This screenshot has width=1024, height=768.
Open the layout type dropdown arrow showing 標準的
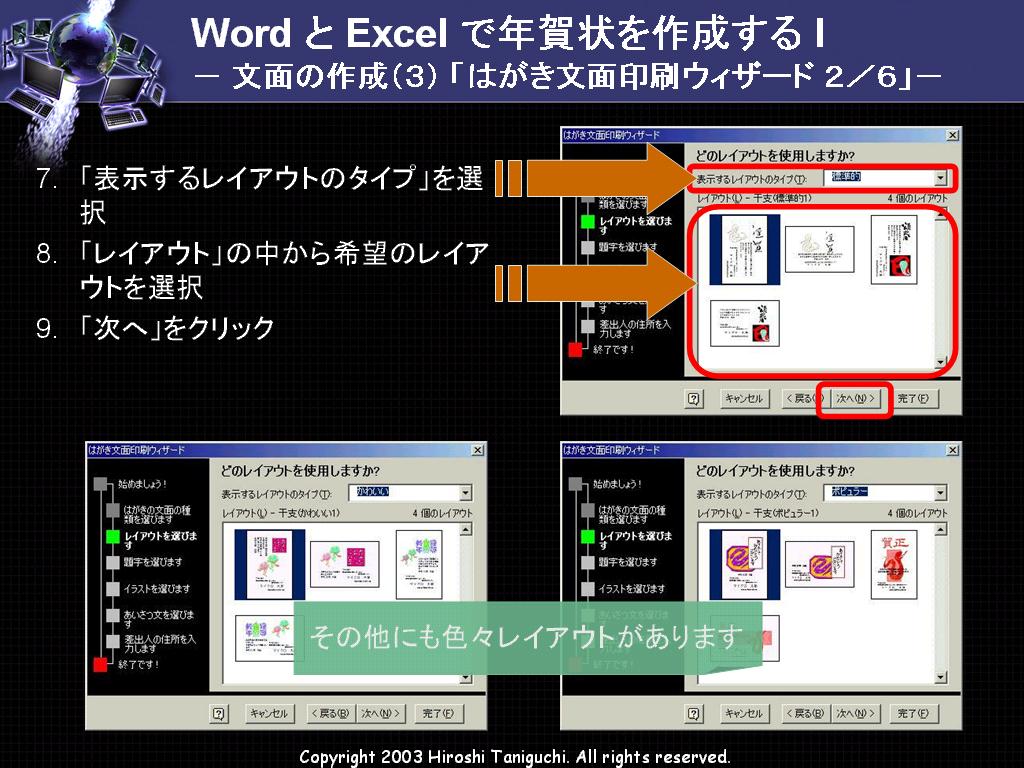click(940, 178)
